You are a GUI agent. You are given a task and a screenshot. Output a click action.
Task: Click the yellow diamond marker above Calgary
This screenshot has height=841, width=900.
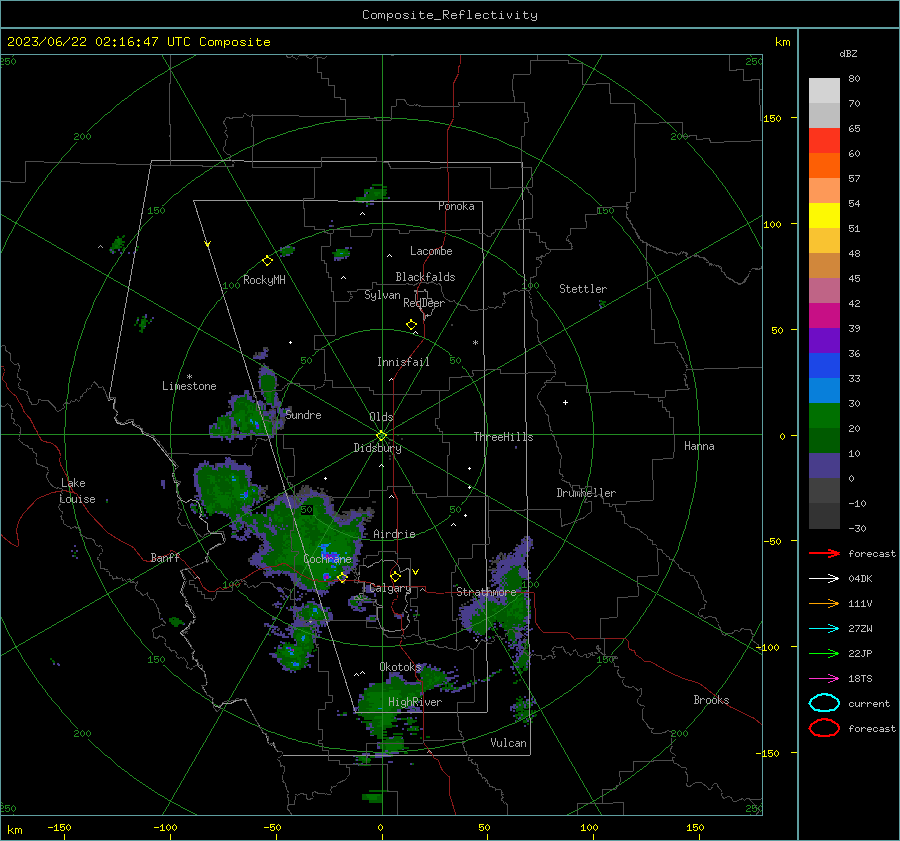[395, 576]
